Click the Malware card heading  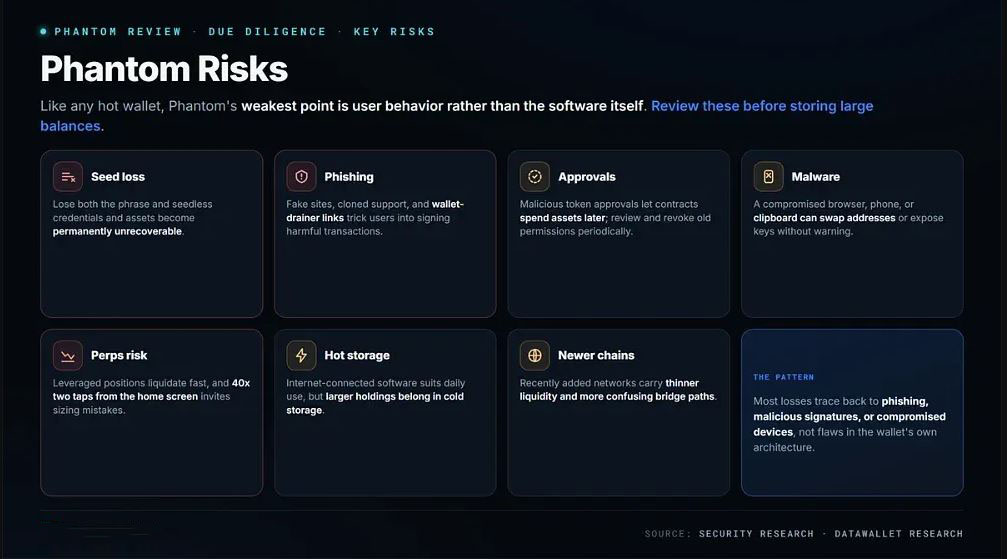(x=816, y=177)
